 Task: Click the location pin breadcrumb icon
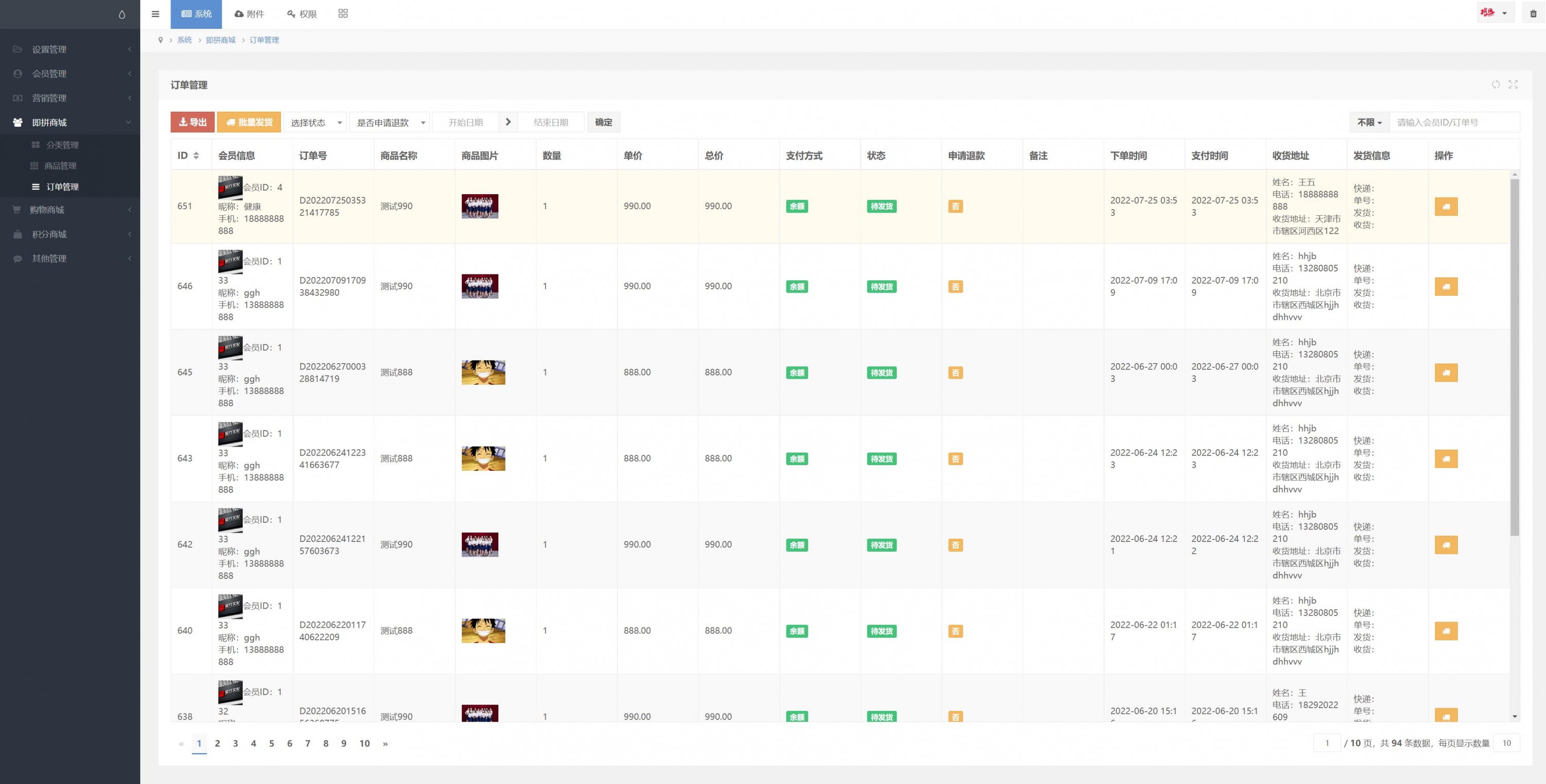coord(160,40)
